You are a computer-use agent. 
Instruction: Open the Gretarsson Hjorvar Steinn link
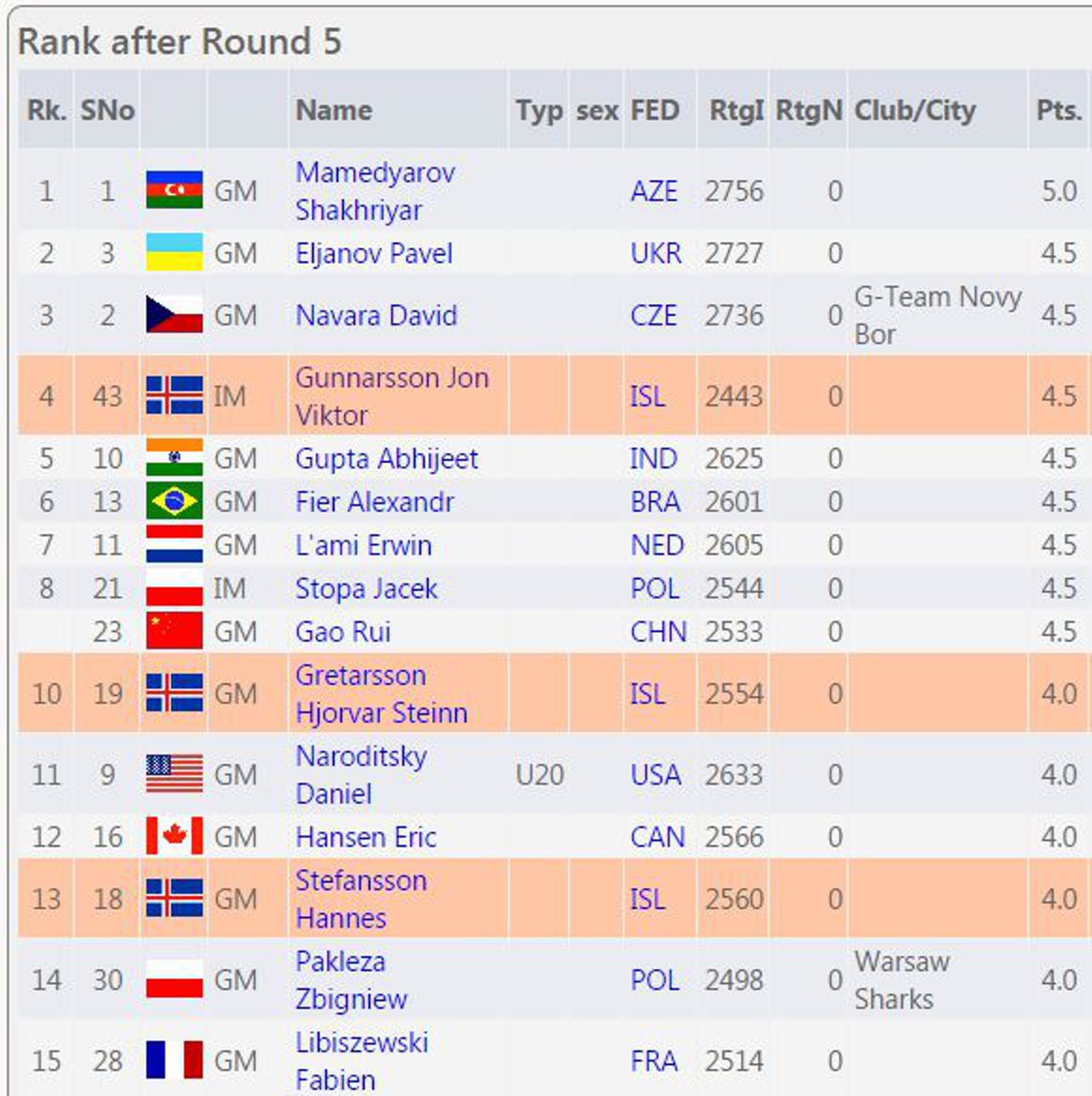point(381,694)
